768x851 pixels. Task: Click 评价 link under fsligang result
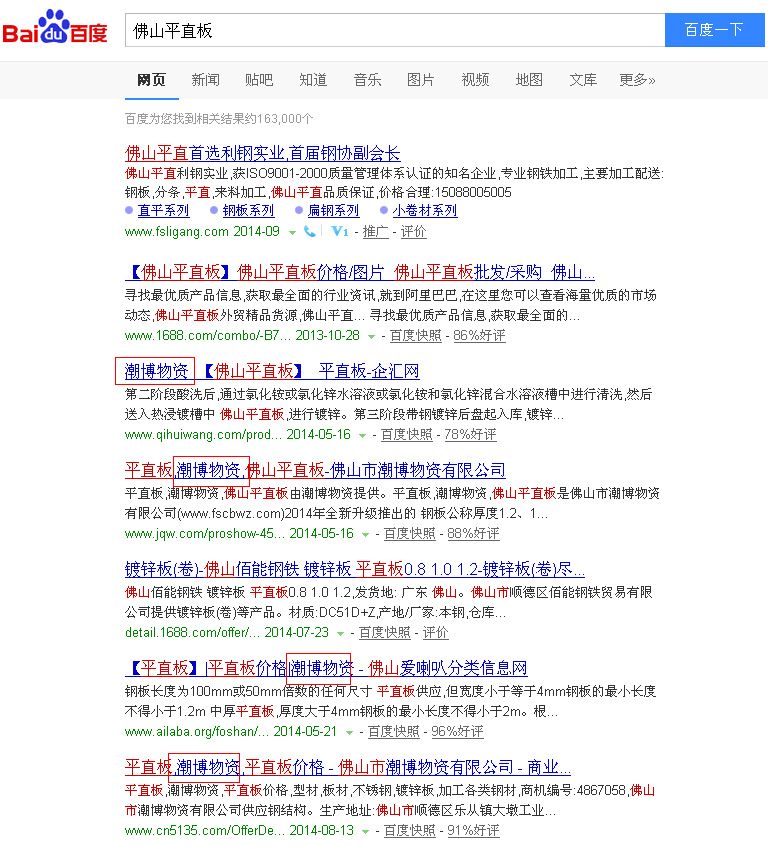click(x=414, y=232)
